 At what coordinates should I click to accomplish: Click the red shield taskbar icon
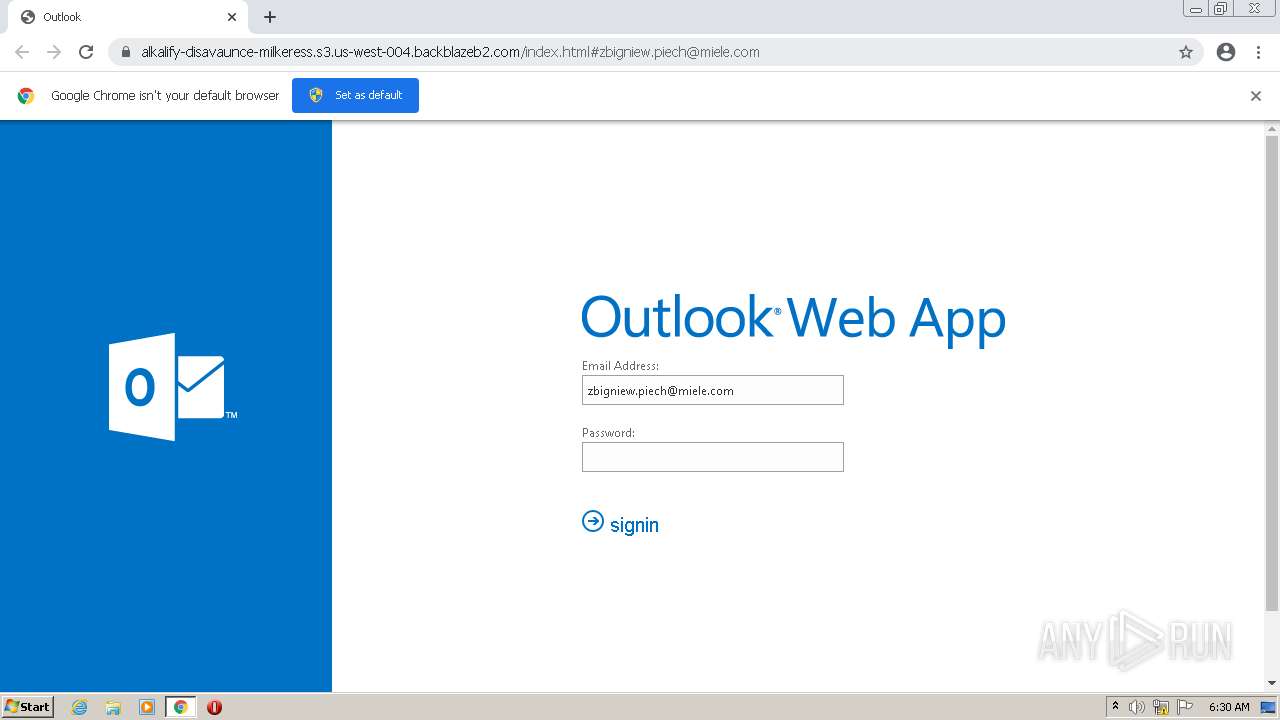click(214, 707)
